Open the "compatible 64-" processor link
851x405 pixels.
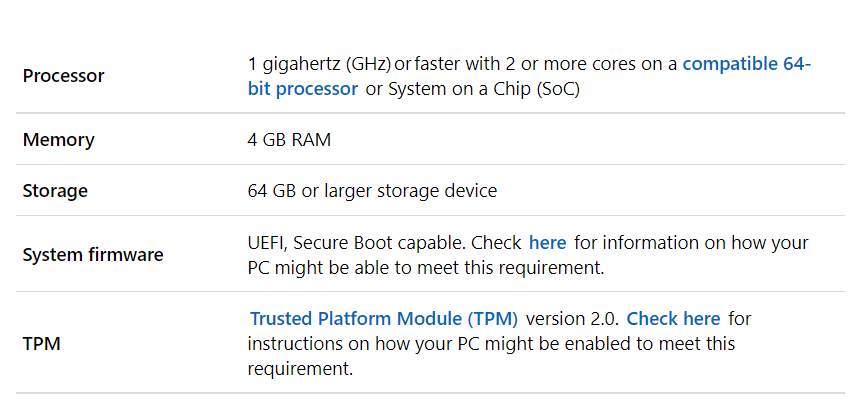[x=746, y=64]
